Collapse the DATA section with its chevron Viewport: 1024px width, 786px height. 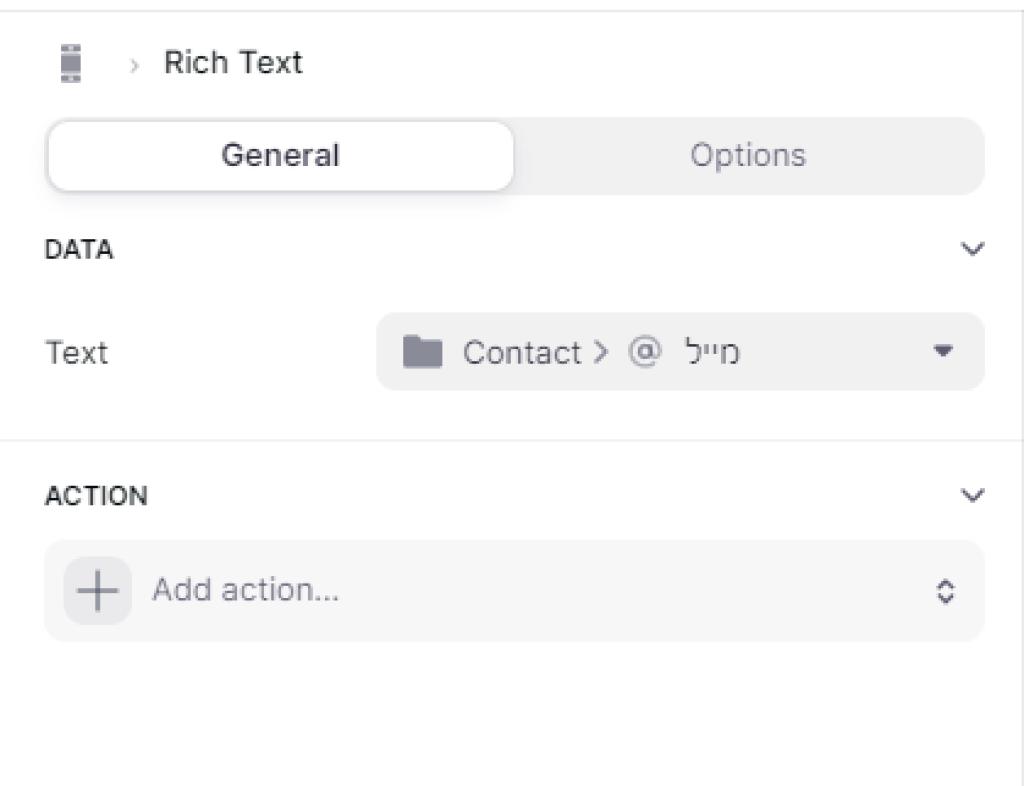click(x=972, y=249)
